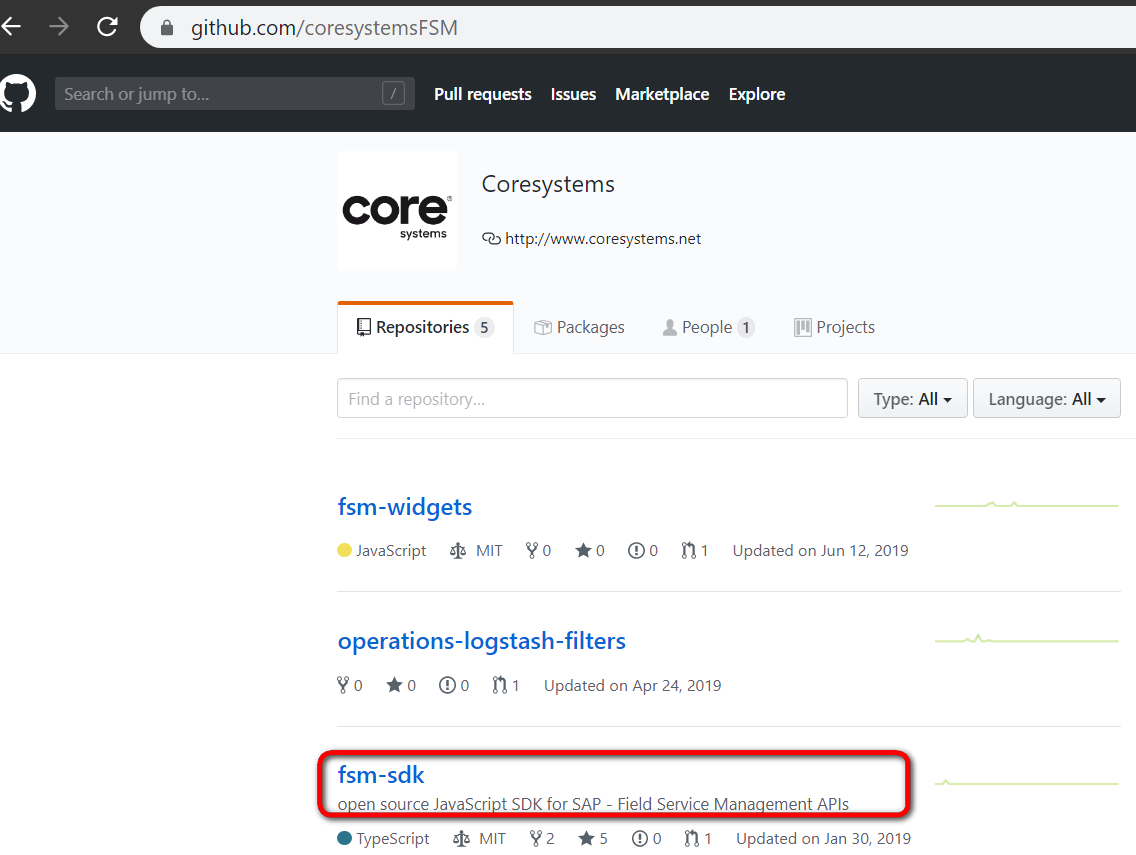This screenshot has width=1136, height=855.
Task: Click 'Updated on Jun 12, 2019' text
Action: (820, 551)
